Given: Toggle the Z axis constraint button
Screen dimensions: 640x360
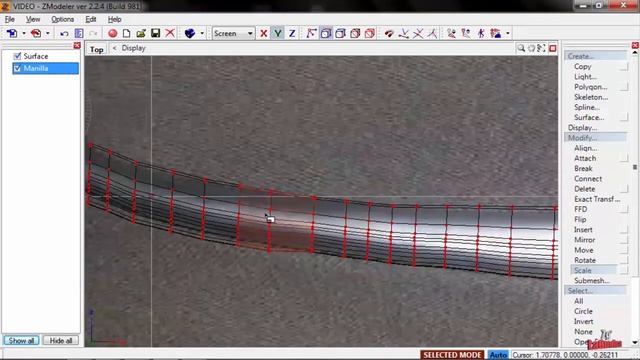Looking at the screenshot, I should 292,33.
